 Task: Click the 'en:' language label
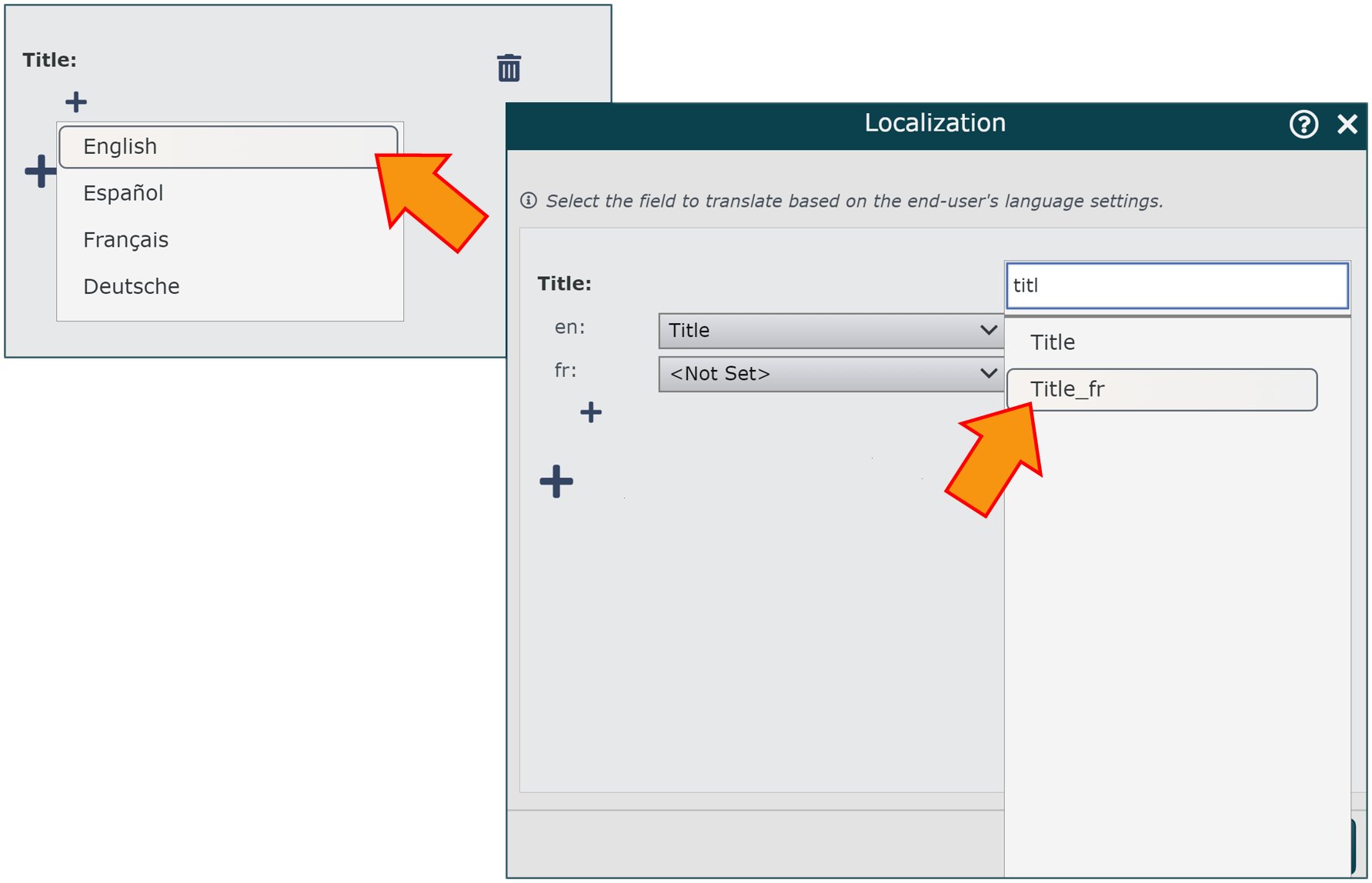coord(569,328)
